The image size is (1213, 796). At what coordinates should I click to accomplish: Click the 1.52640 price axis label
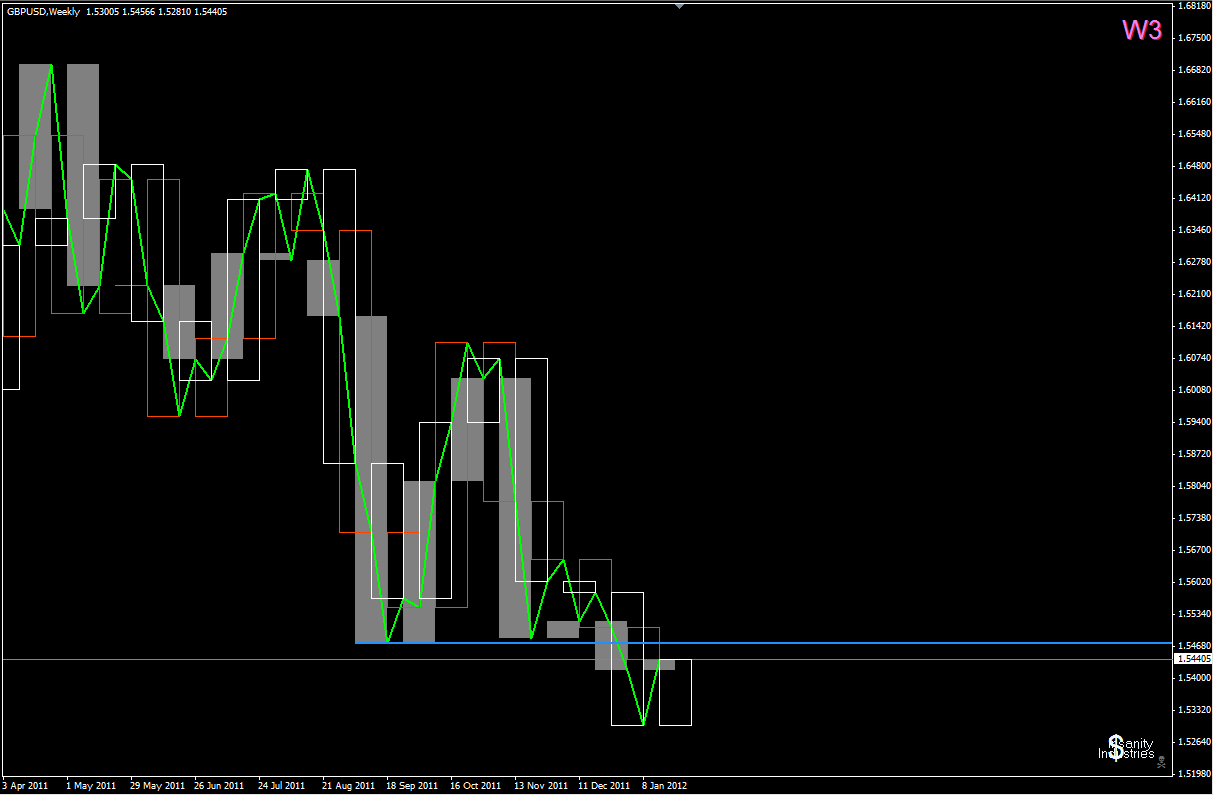click(1194, 742)
